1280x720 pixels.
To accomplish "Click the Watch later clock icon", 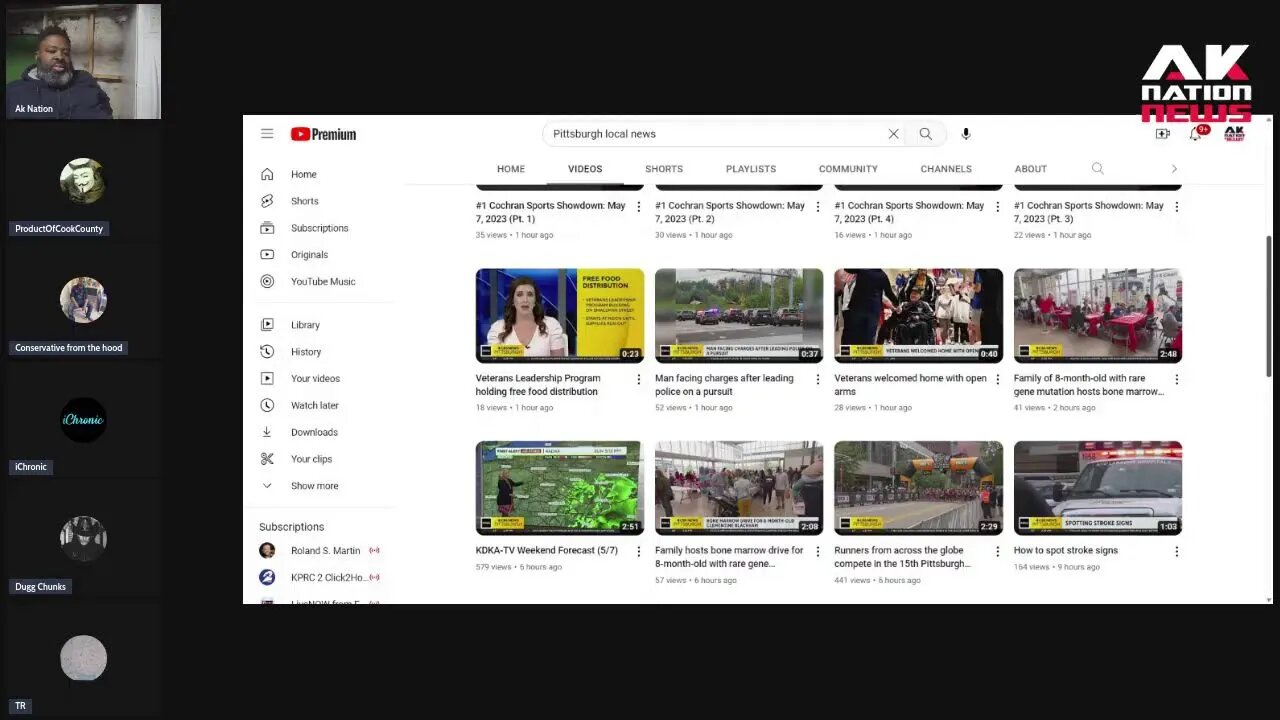I will tap(267, 406).
